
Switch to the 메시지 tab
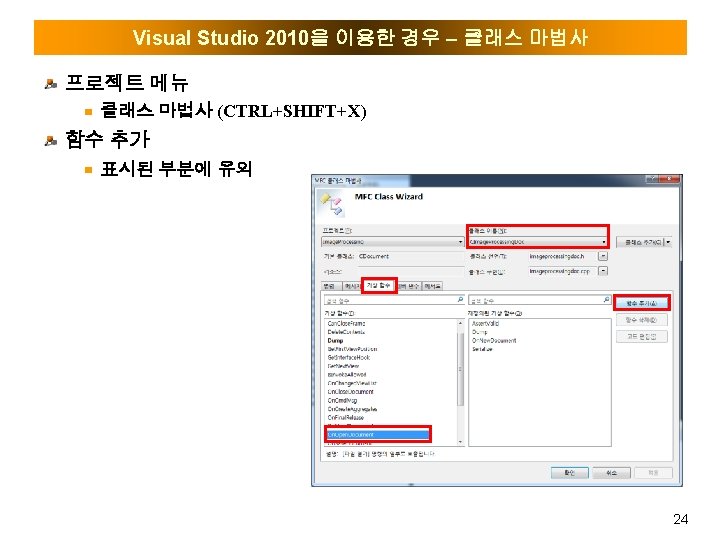pyautogui.click(x=353, y=286)
